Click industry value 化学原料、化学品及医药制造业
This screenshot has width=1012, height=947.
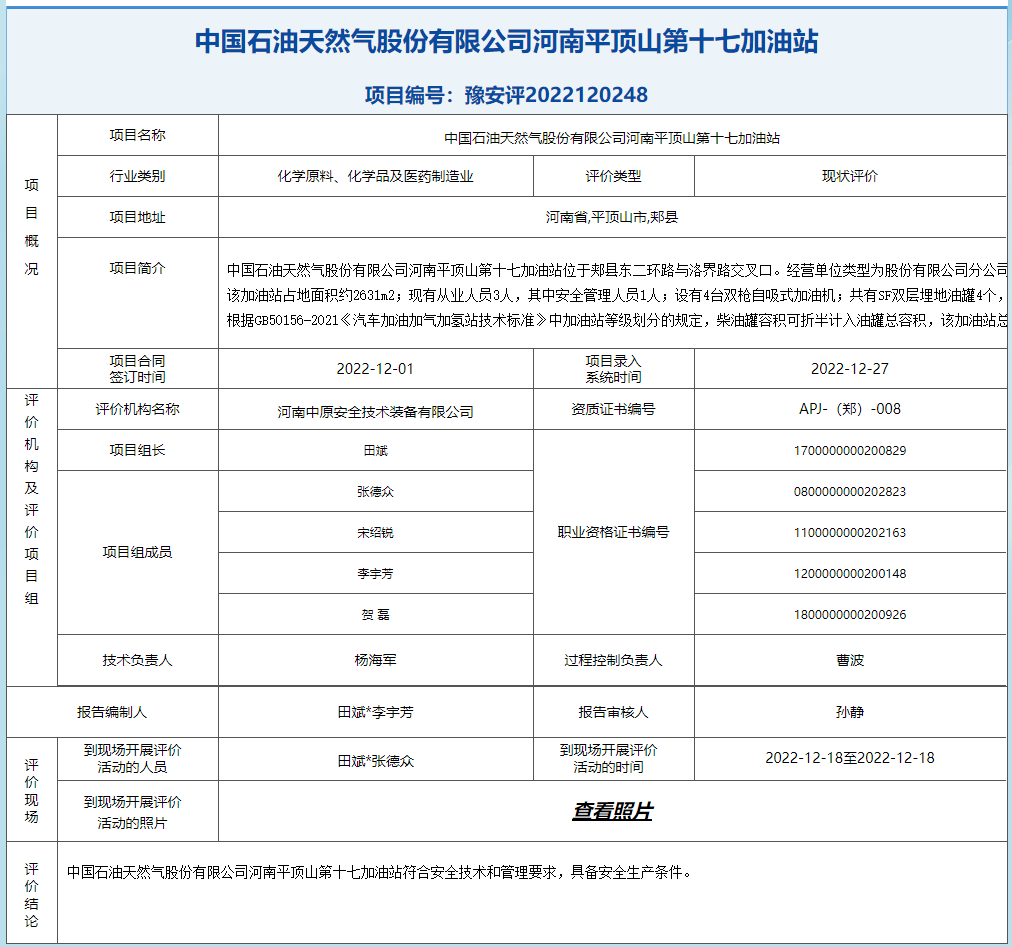376,176
